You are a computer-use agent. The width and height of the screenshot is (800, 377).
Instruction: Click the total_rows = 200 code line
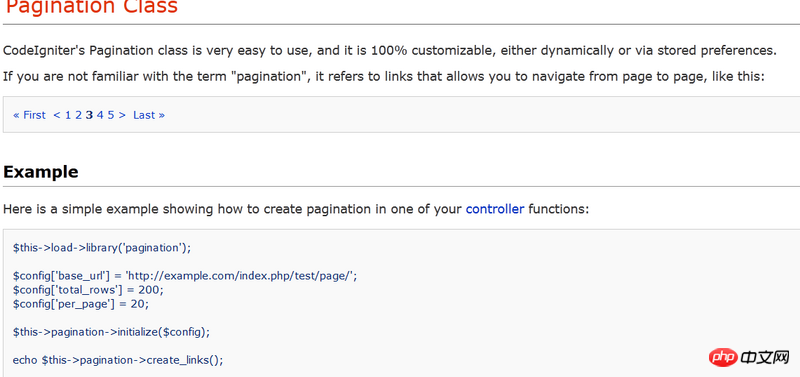click(88, 290)
